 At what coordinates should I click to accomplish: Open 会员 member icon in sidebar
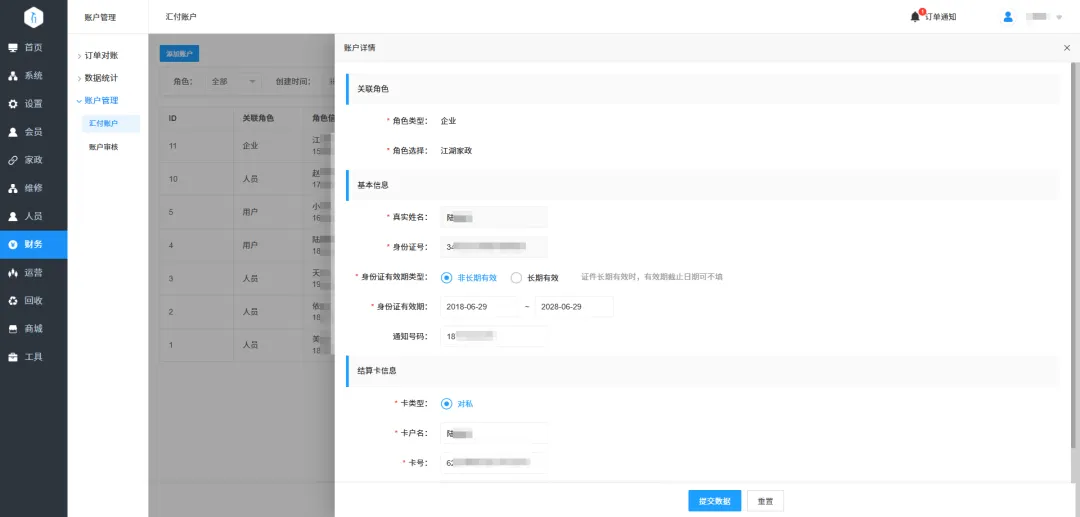pos(13,132)
